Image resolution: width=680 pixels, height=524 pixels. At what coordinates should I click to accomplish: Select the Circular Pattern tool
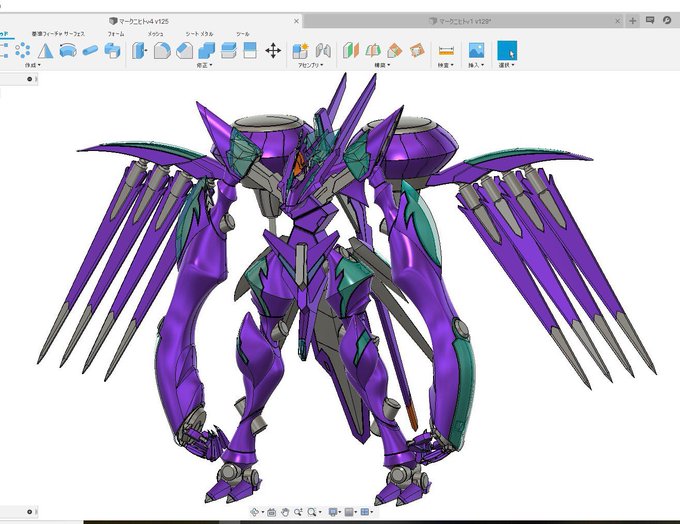click(22, 51)
